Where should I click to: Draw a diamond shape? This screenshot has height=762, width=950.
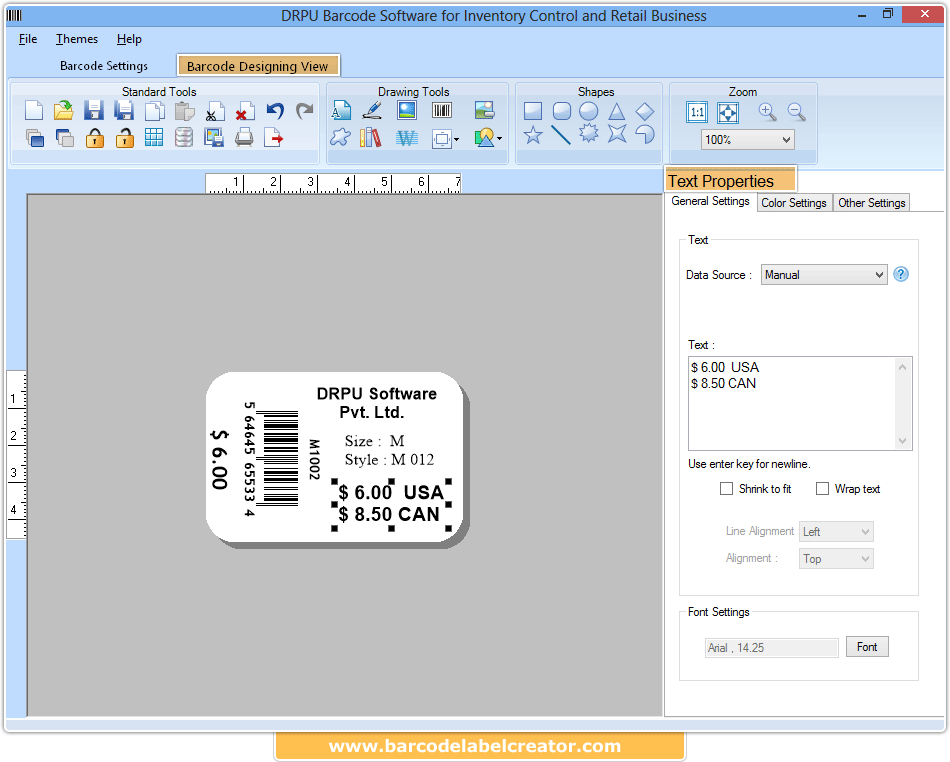coord(645,111)
